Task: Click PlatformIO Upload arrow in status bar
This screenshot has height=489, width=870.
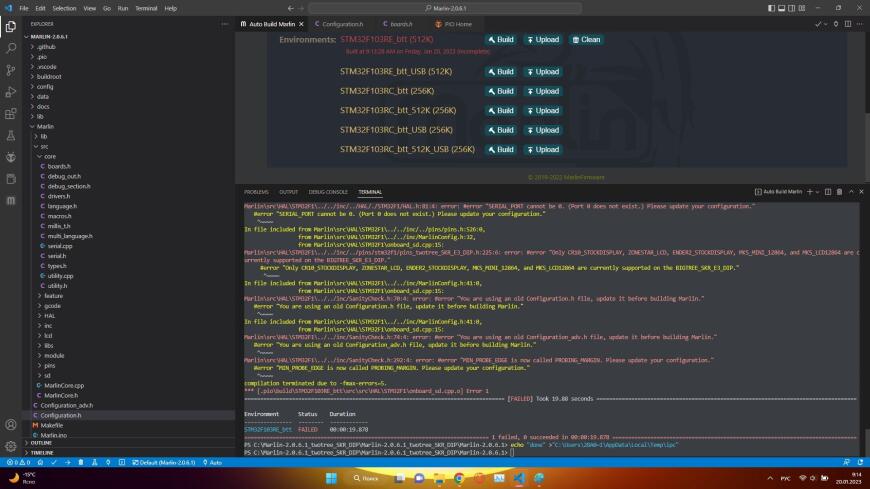Action: click(x=67, y=462)
